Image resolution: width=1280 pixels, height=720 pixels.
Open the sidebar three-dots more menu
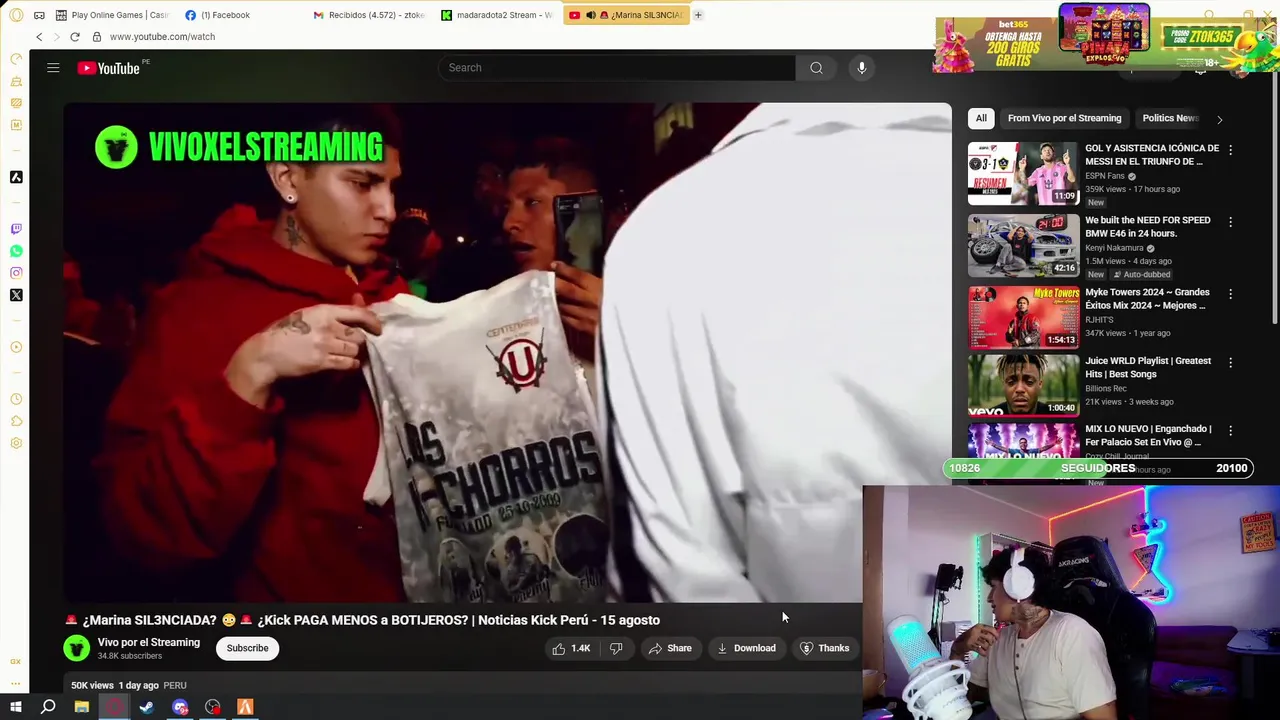tap(16, 685)
